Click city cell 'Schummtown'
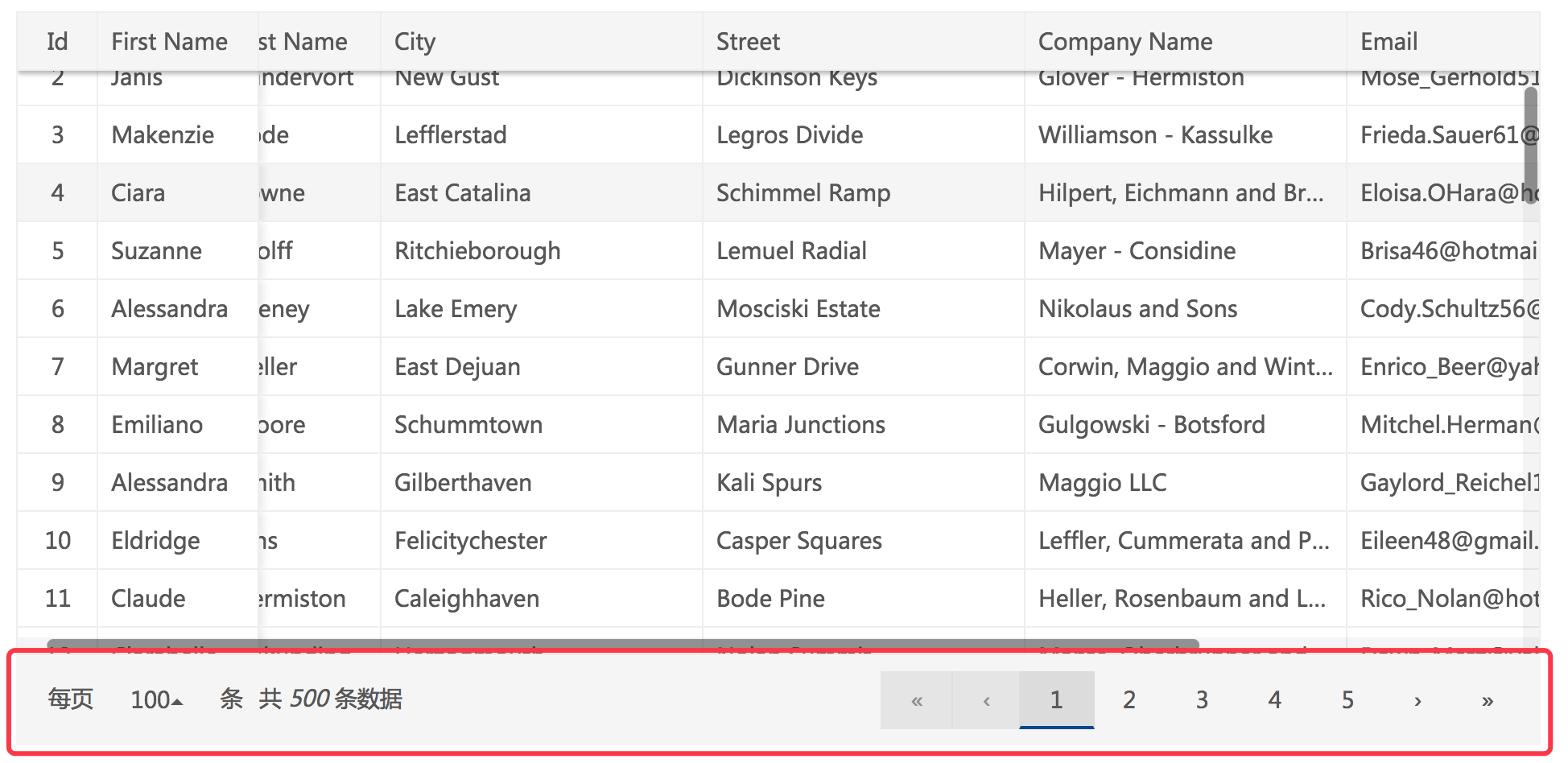 (541, 425)
